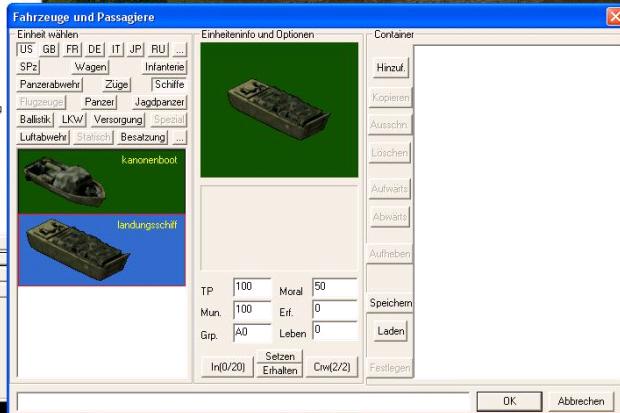Choose the Panzerabwehr unit category
Image resolution: width=620 pixels, height=413 pixels.
(x=50, y=85)
